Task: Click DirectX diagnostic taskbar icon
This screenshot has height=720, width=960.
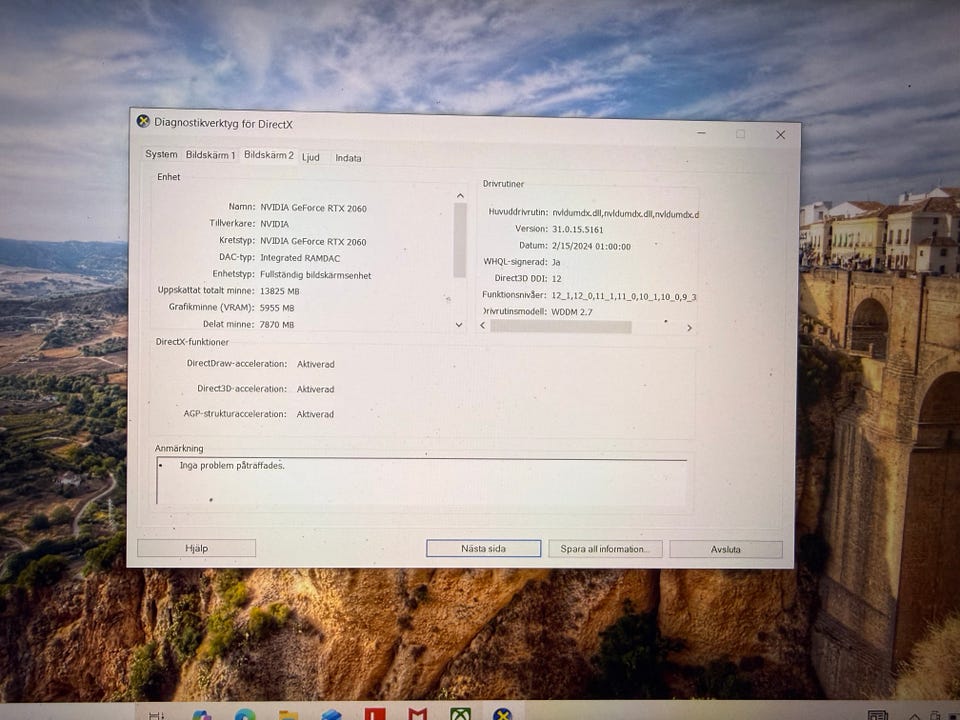Action: (x=502, y=714)
